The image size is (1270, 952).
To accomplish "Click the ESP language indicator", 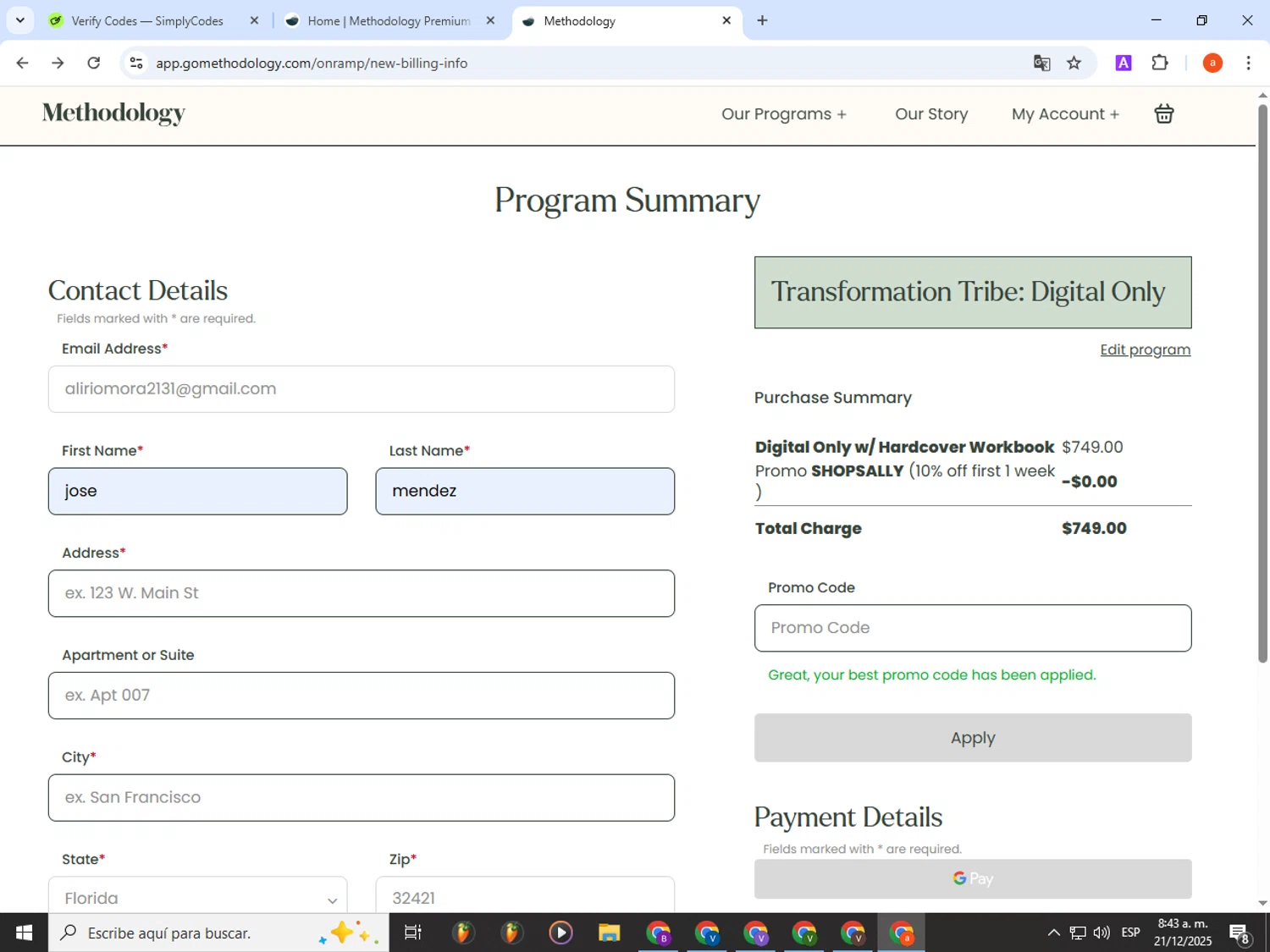I will point(1130,933).
